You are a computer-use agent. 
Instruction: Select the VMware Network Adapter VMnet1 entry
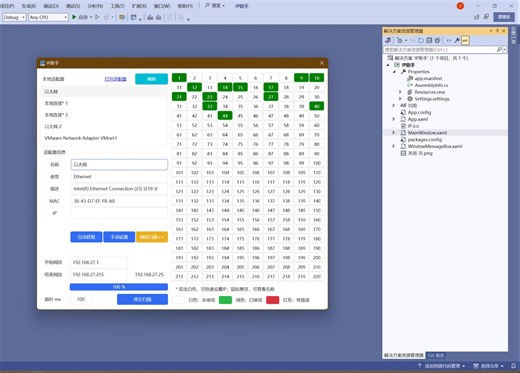tap(104, 138)
